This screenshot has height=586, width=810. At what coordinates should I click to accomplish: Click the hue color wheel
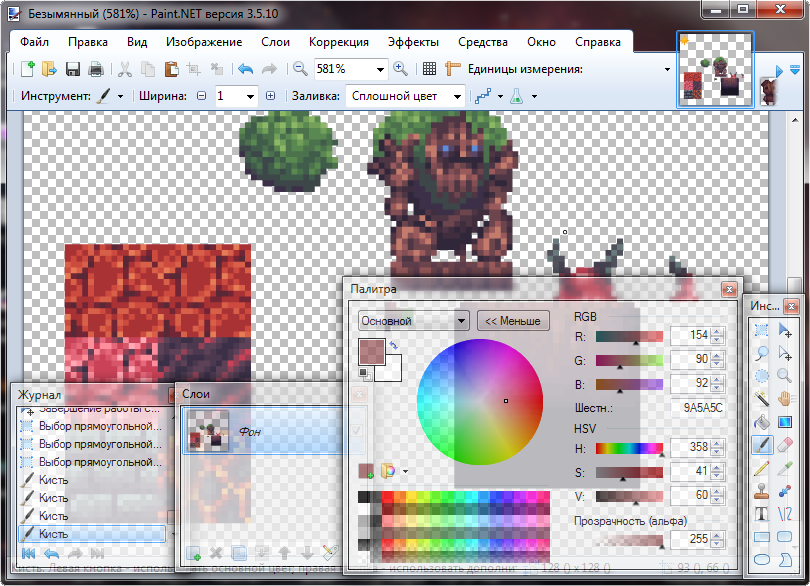[x=480, y=400]
